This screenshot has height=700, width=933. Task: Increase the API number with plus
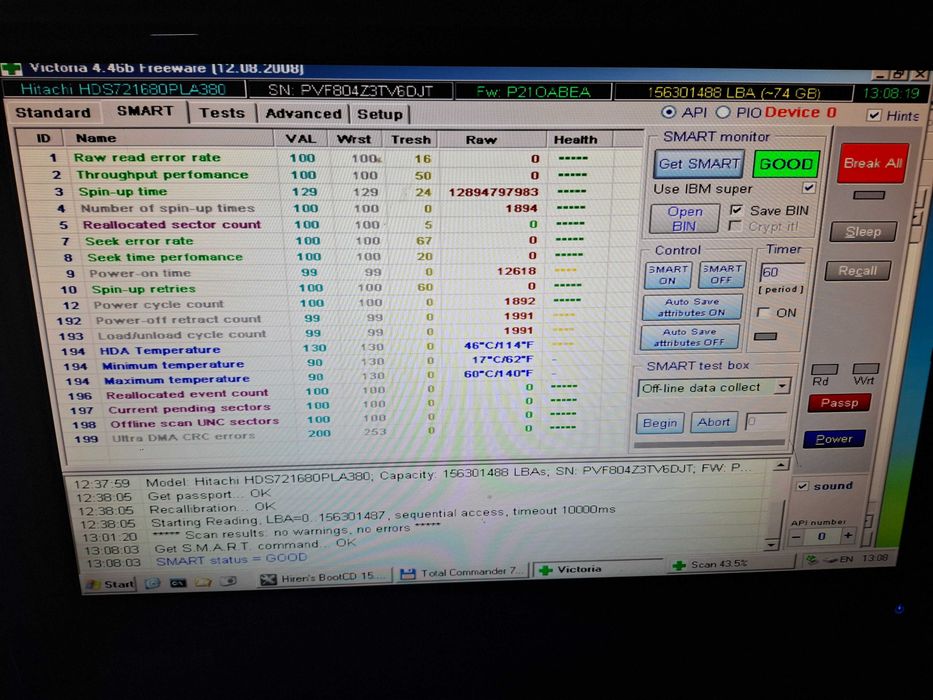point(847,536)
